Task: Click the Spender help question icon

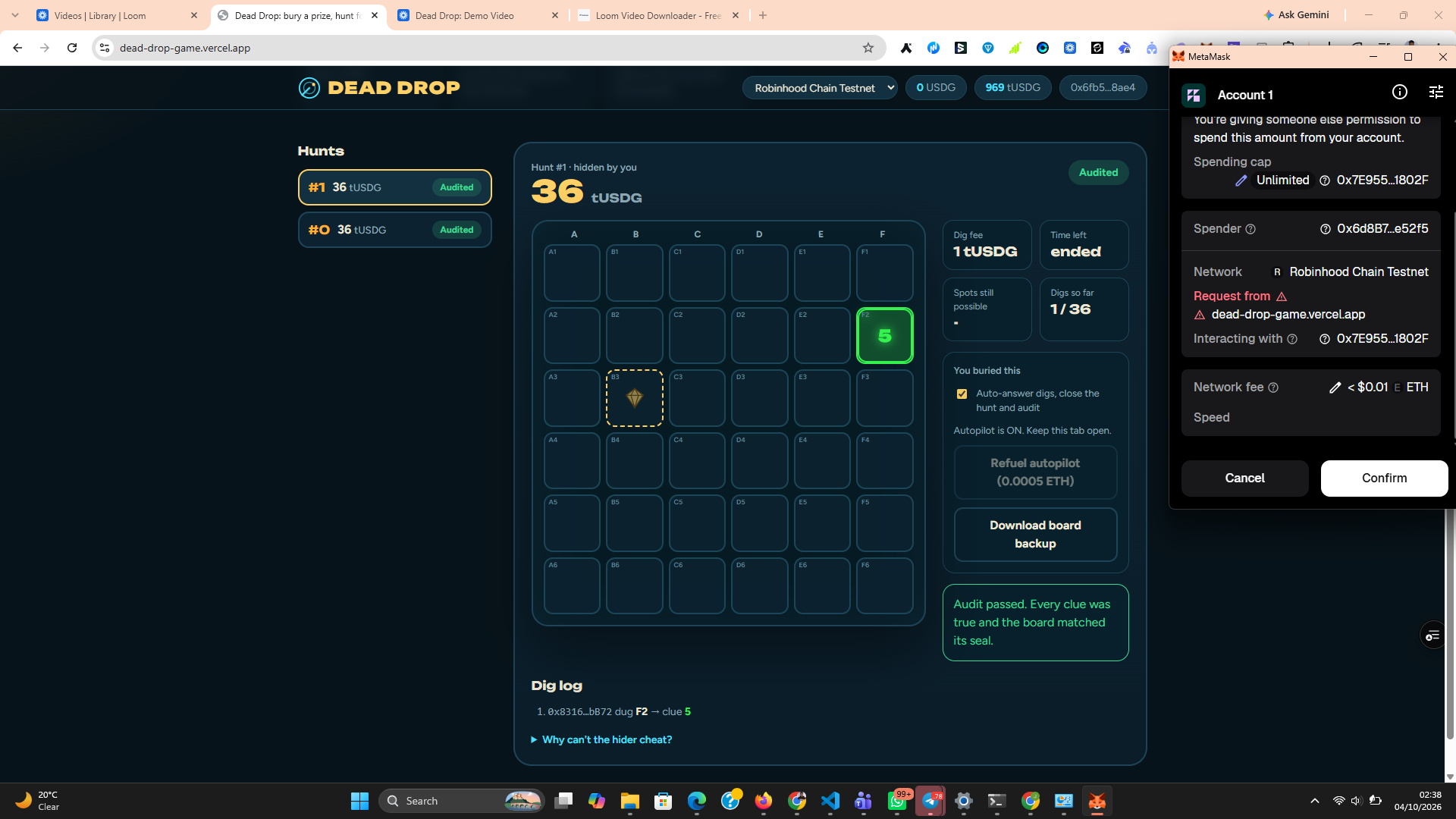Action: point(1250,229)
